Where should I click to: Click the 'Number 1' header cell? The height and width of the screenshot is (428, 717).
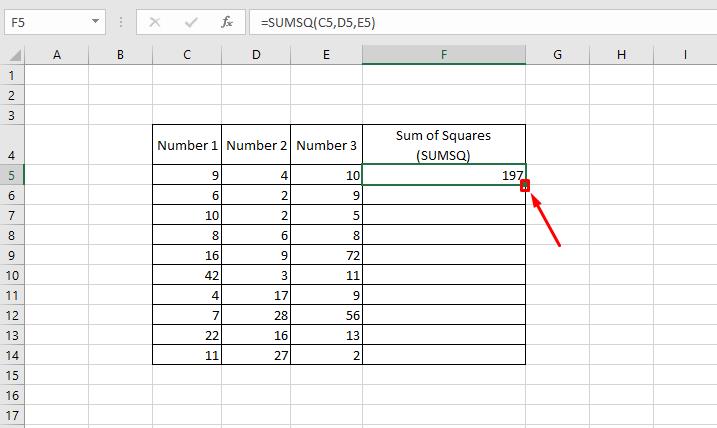click(x=187, y=144)
